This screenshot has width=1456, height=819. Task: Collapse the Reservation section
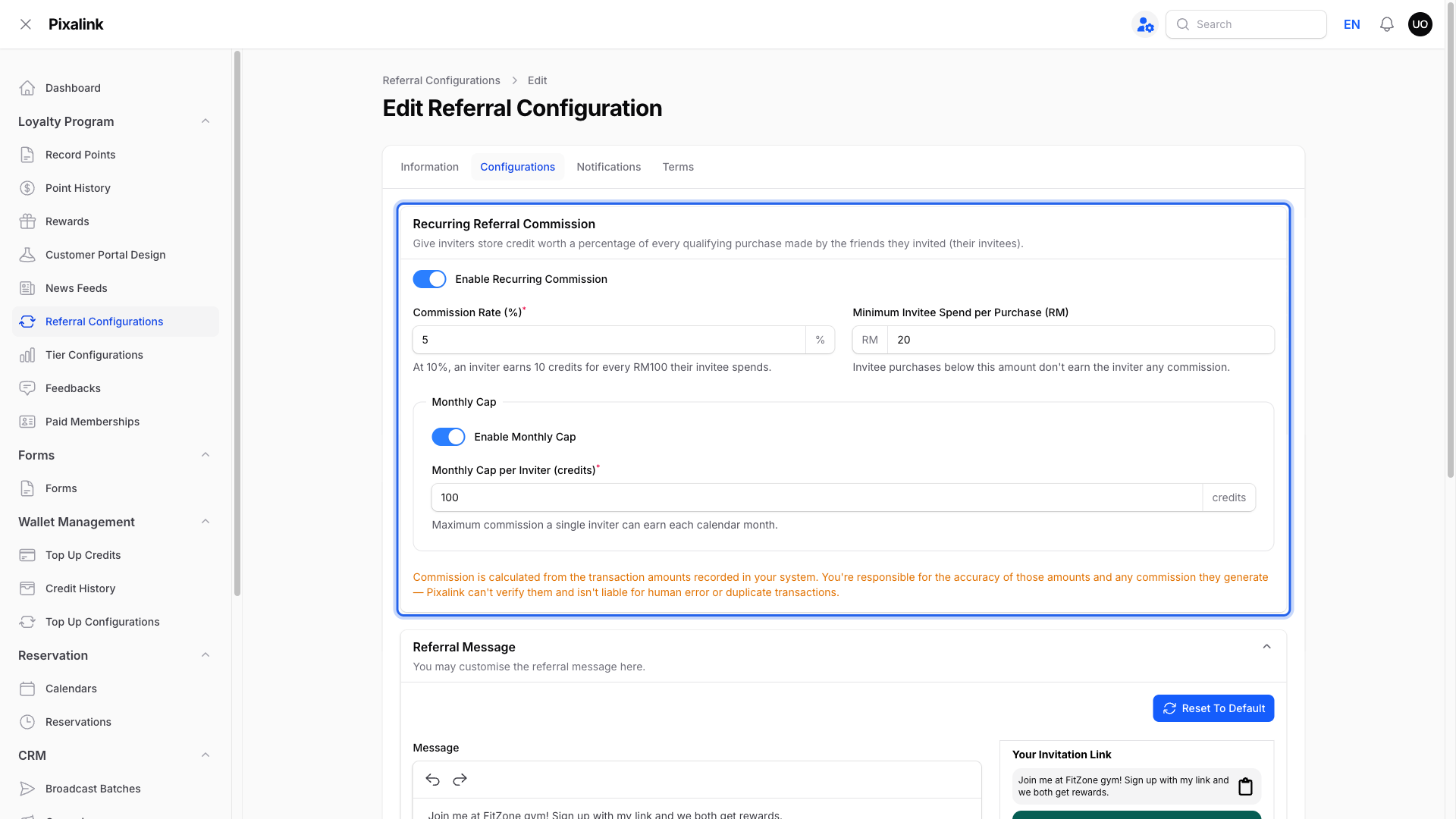click(206, 655)
